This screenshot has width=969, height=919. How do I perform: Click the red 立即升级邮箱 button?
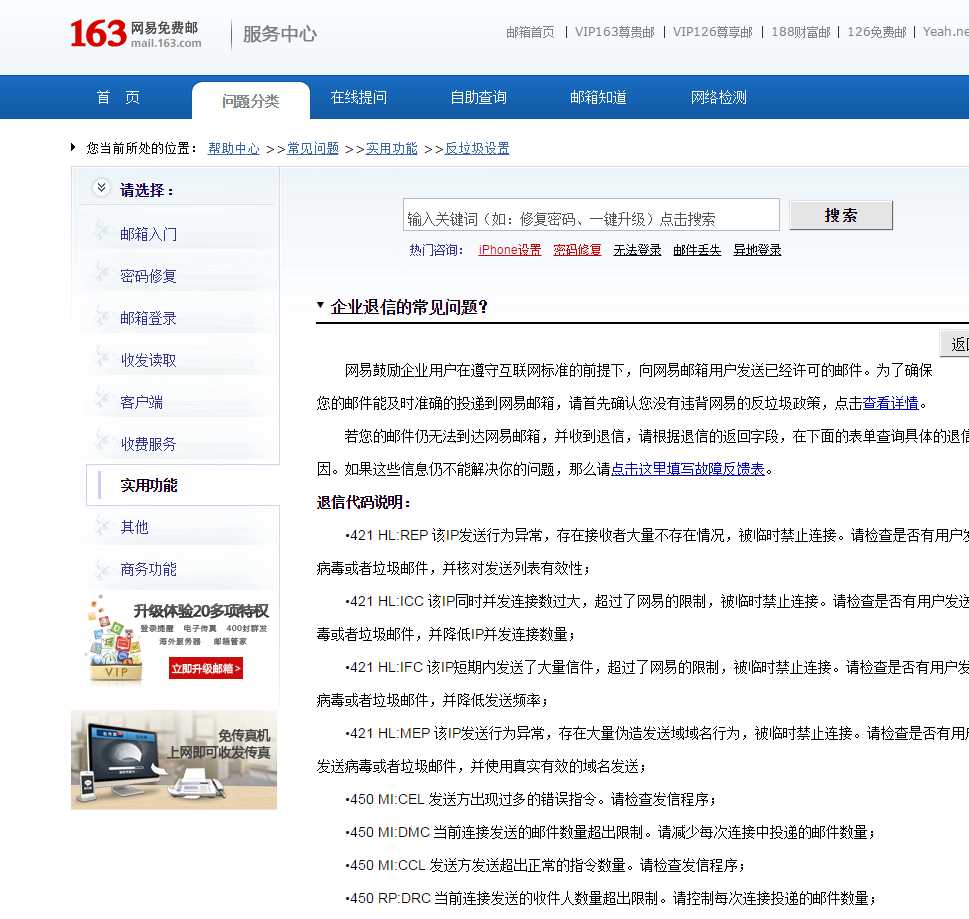click(x=206, y=668)
